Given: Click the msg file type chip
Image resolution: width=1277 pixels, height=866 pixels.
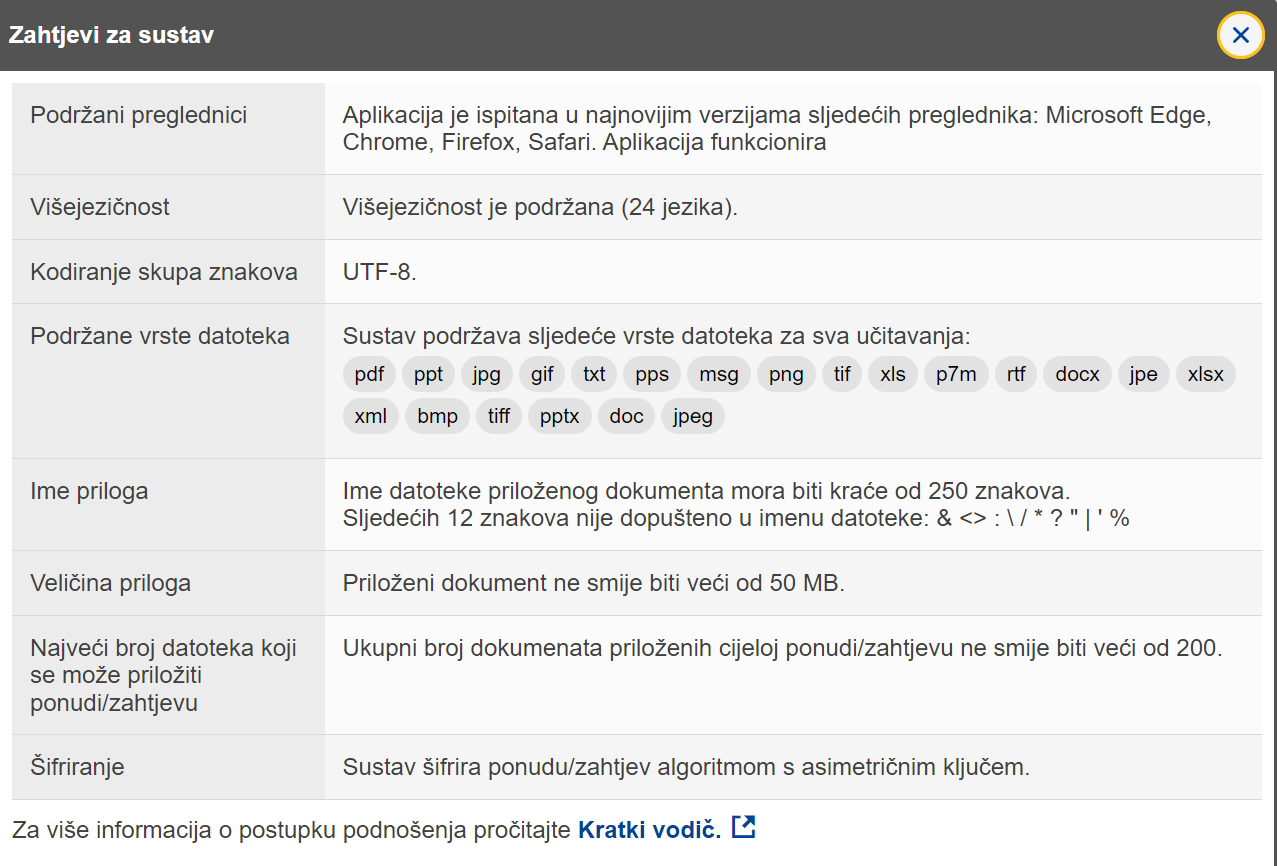Looking at the screenshot, I should pos(718,374).
